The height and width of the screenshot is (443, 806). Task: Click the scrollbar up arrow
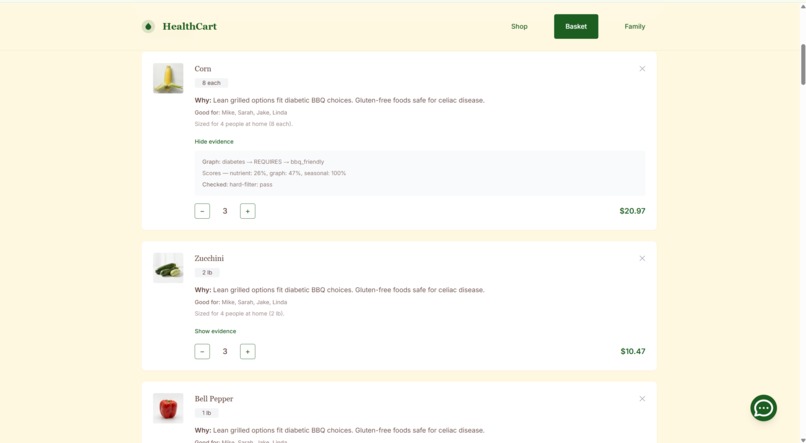tap(803, 6)
